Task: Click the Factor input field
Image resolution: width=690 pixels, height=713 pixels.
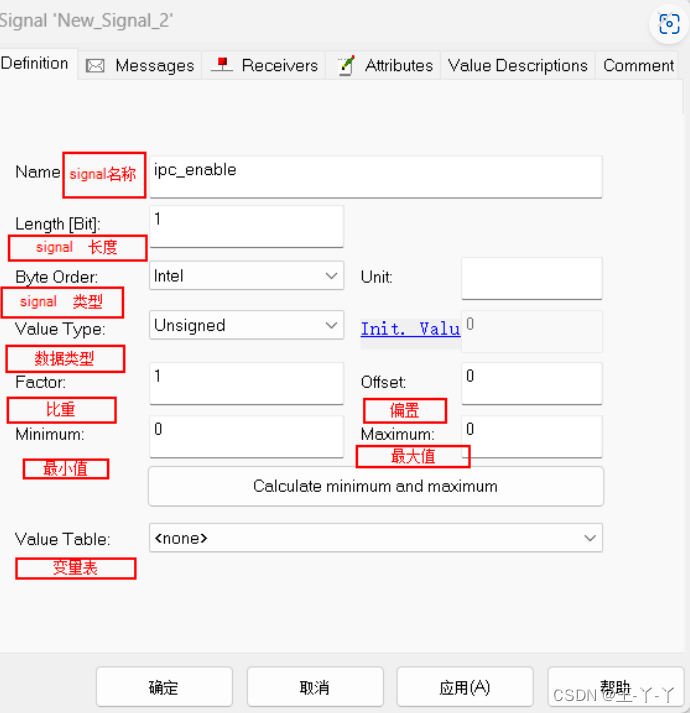Action: [x=246, y=383]
